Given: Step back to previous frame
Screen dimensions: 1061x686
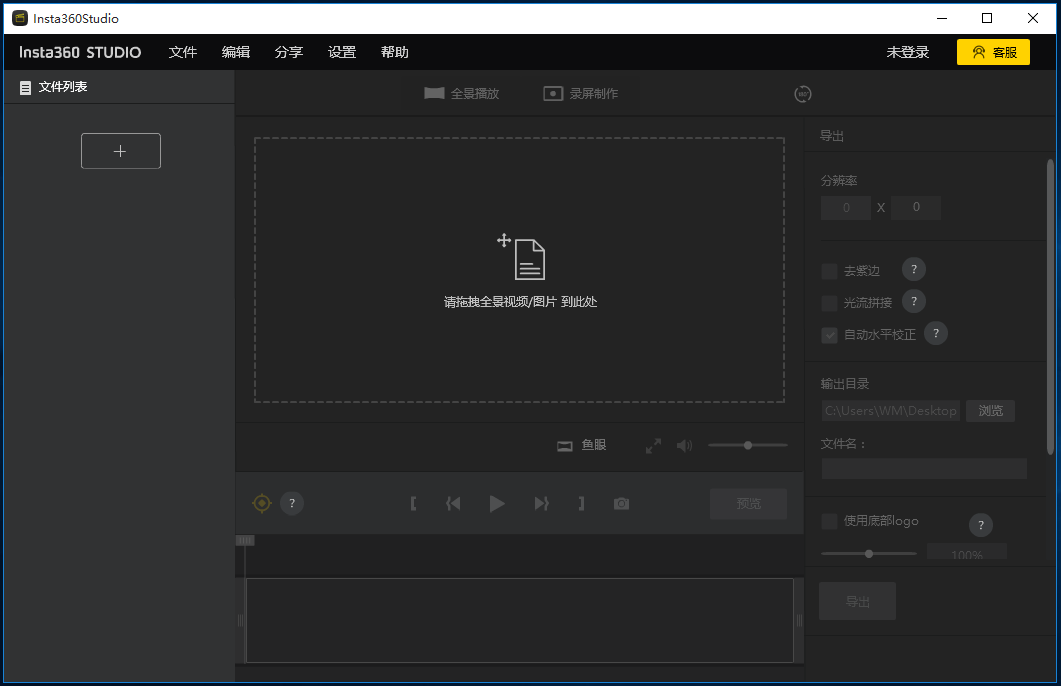Looking at the screenshot, I should coord(453,504).
